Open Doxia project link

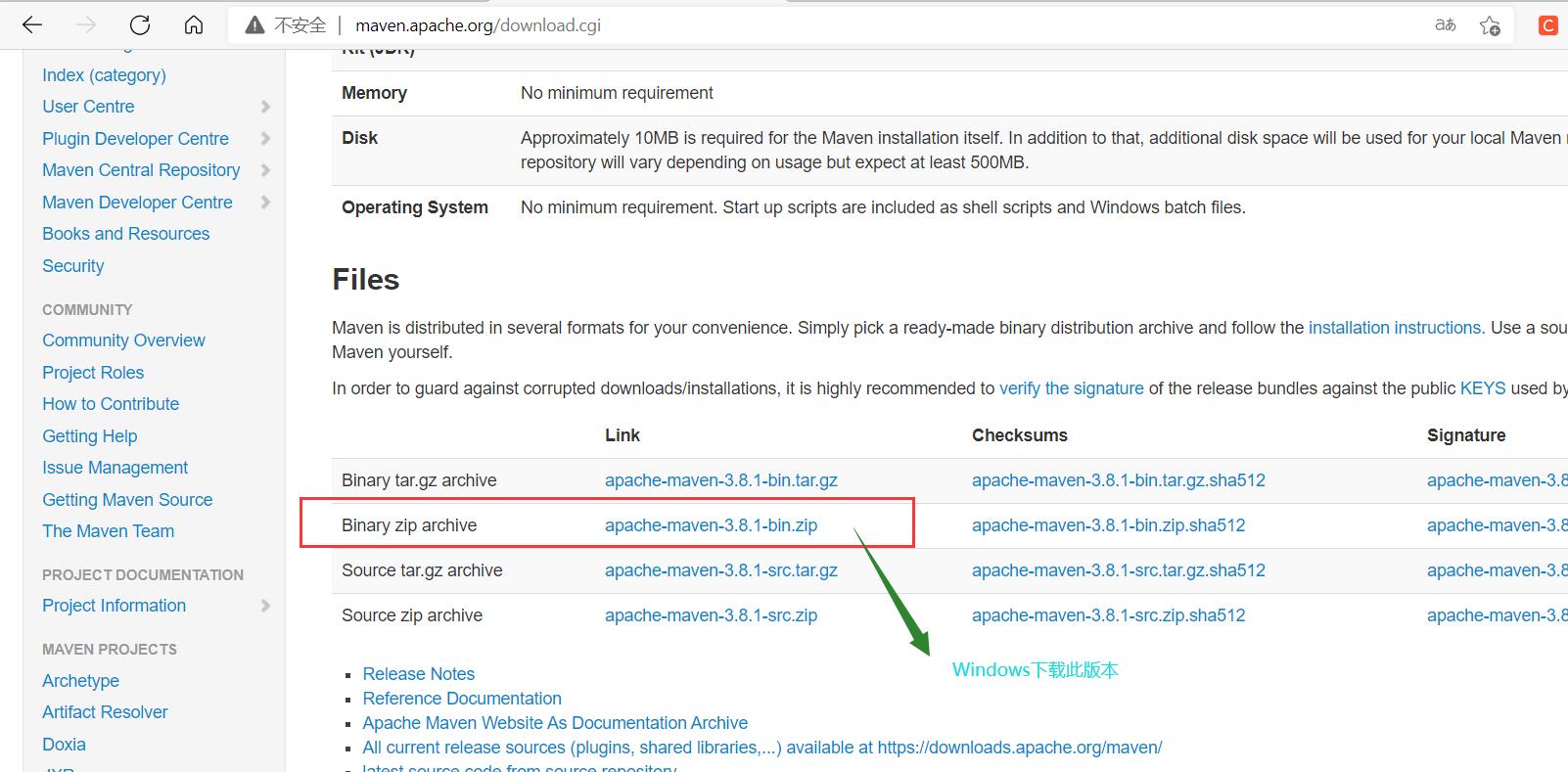64,745
